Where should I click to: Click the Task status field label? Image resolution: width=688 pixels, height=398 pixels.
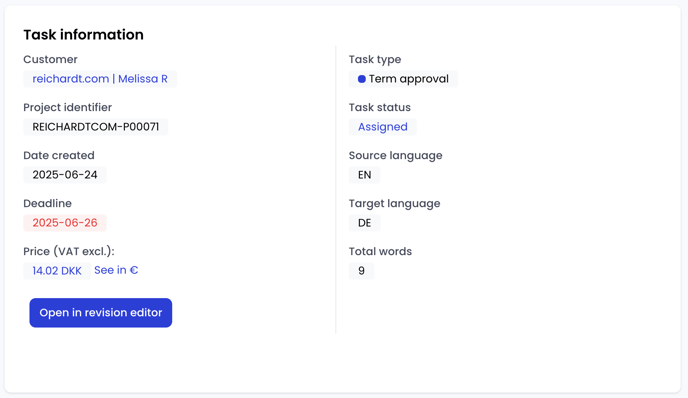point(380,108)
